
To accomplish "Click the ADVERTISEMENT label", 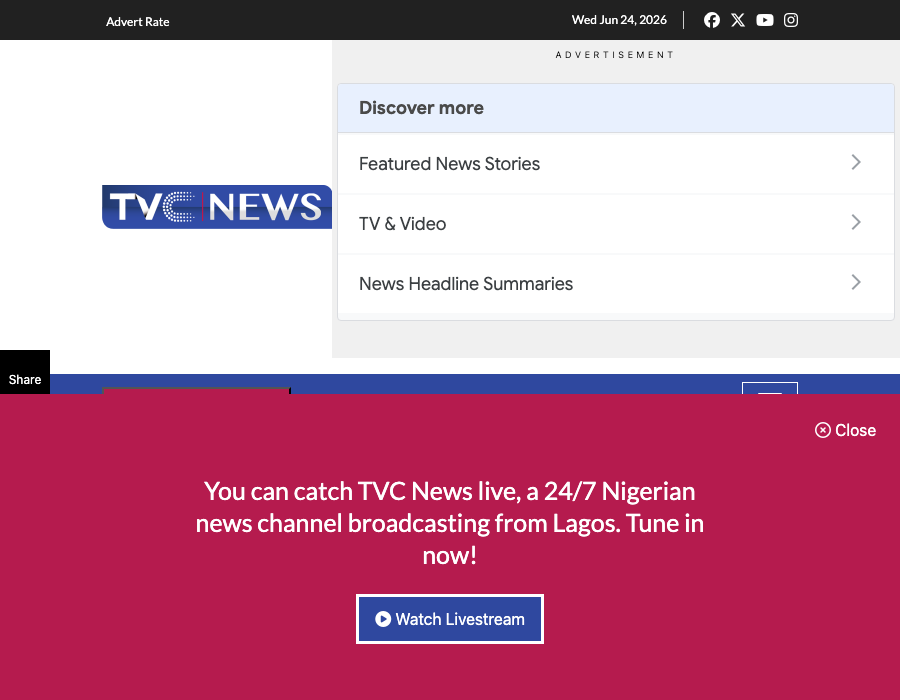I will (615, 55).
